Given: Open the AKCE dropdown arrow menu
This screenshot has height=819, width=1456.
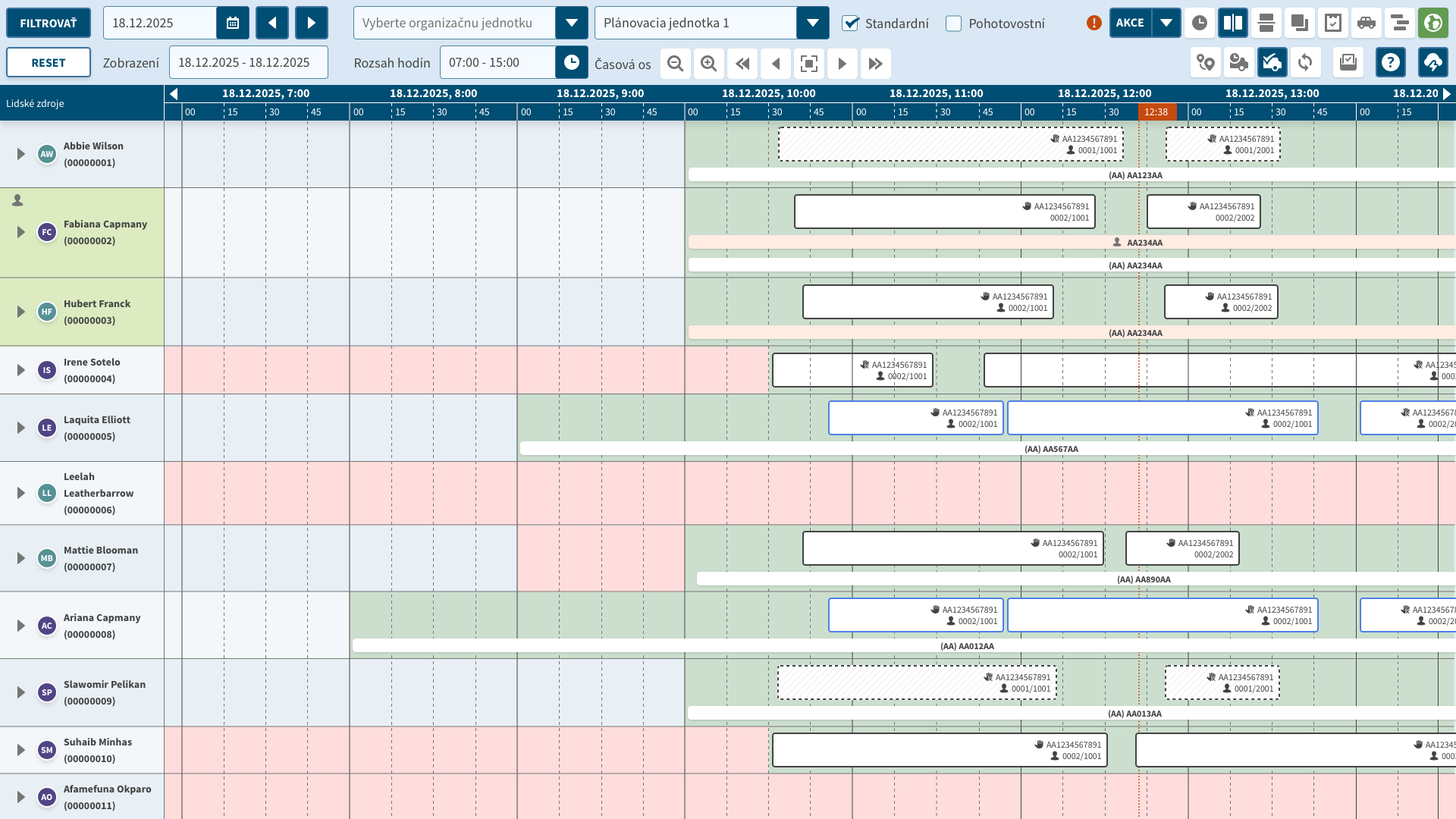Looking at the screenshot, I should [1166, 24].
